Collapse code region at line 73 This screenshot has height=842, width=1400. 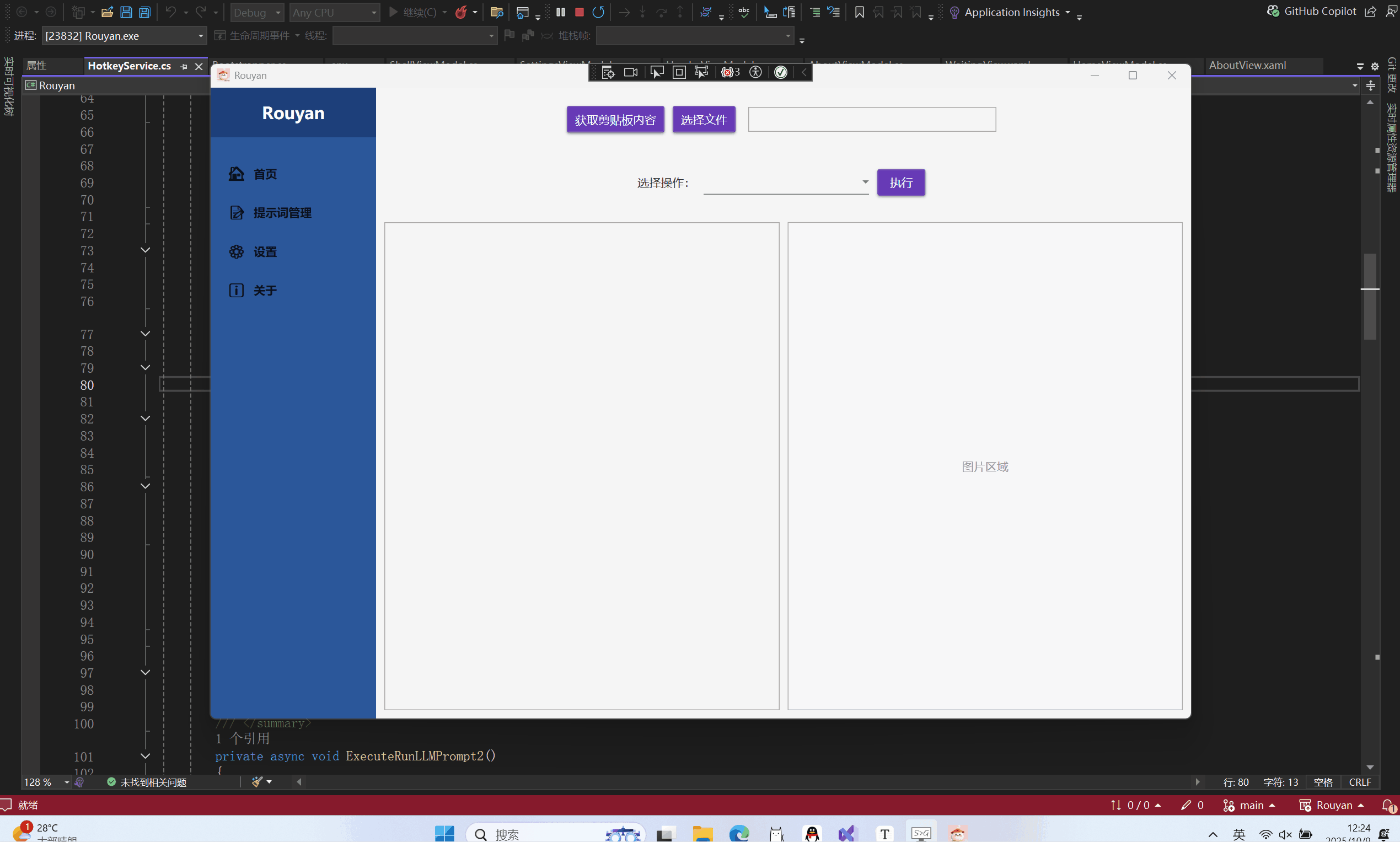click(x=145, y=250)
